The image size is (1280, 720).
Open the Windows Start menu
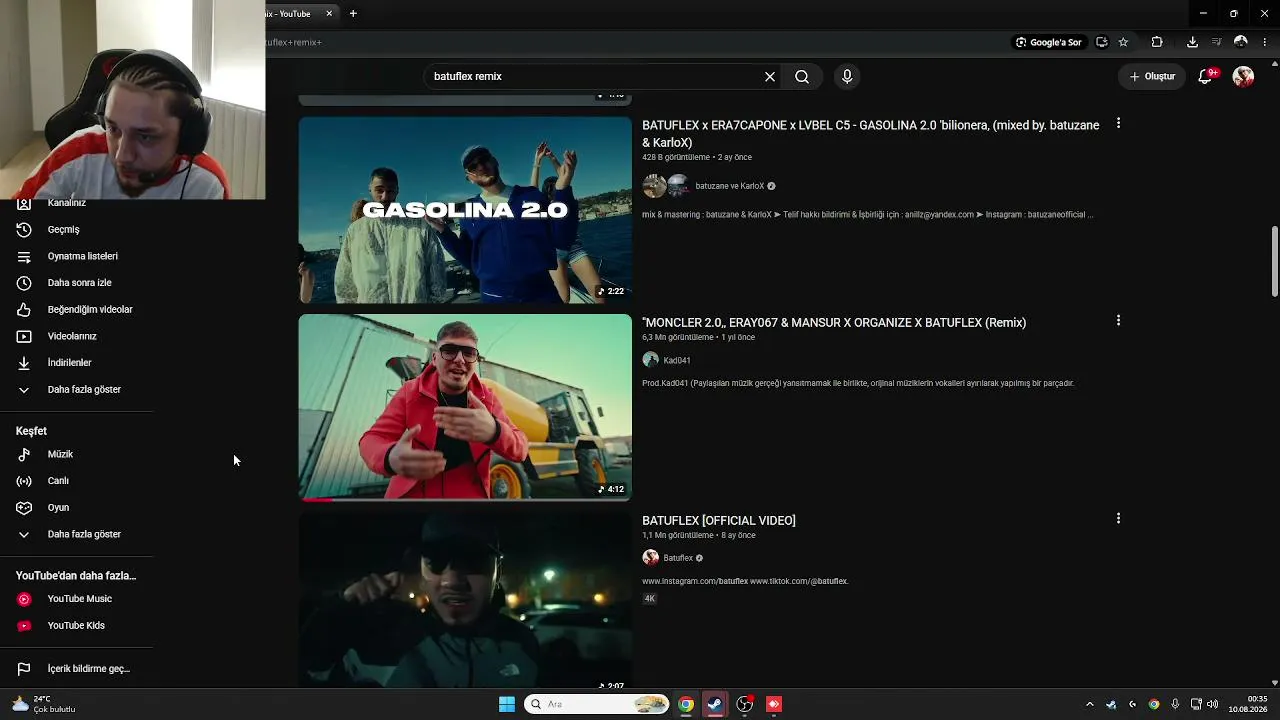pos(507,704)
